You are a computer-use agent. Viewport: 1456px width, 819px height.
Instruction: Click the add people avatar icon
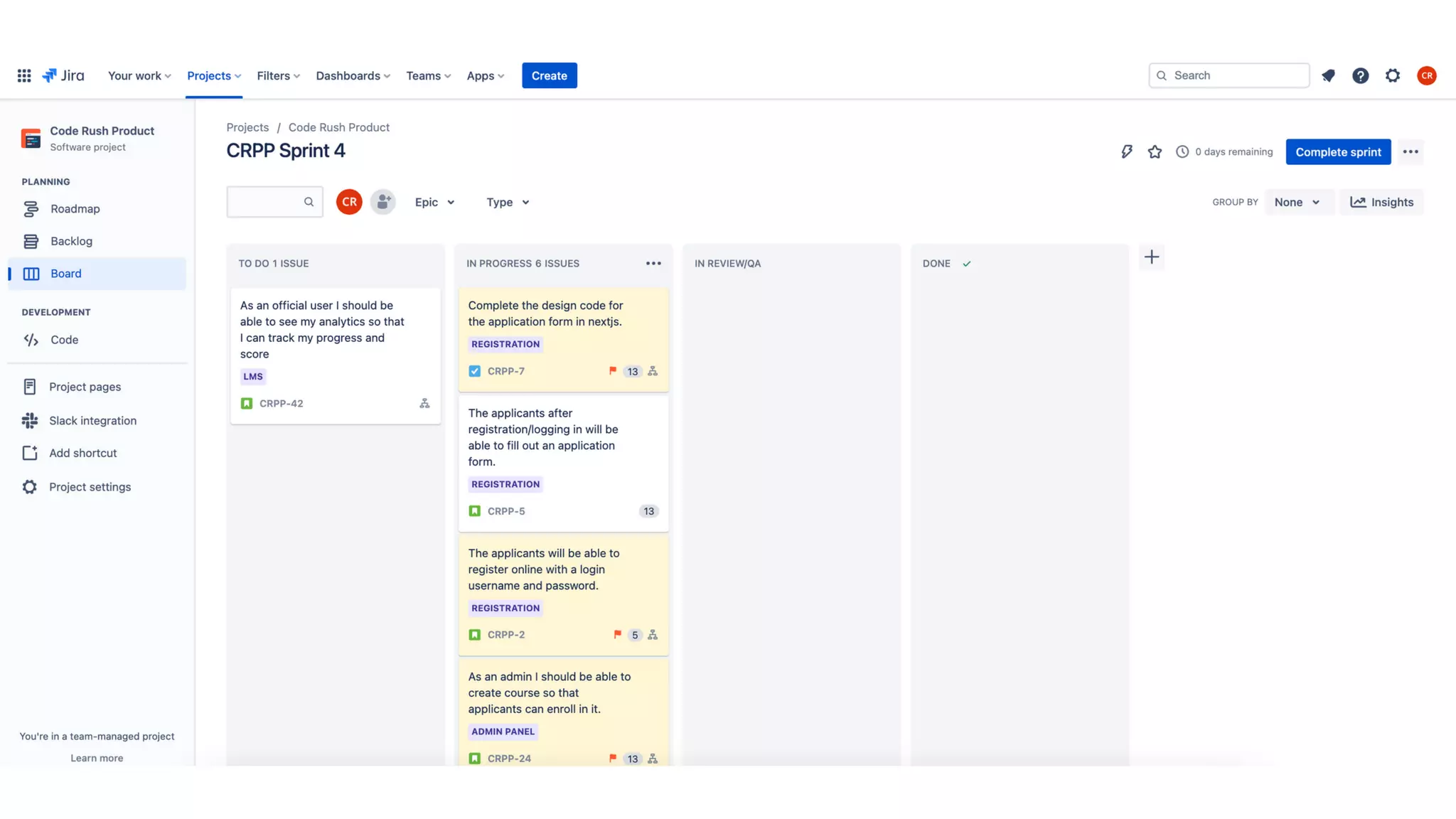382,202
